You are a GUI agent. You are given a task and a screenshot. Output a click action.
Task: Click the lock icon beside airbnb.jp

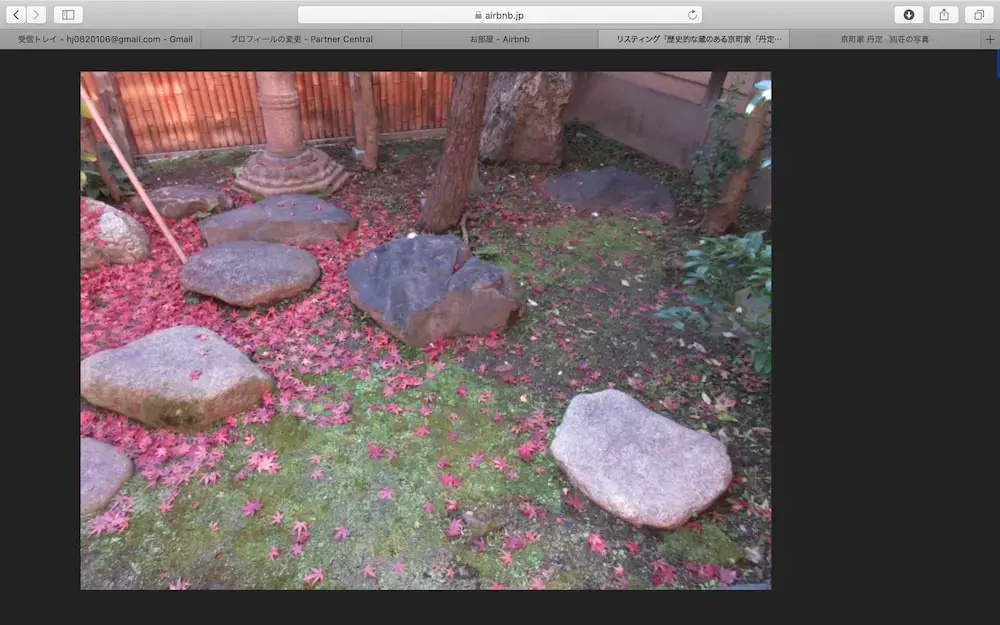[x=478, y=15]
